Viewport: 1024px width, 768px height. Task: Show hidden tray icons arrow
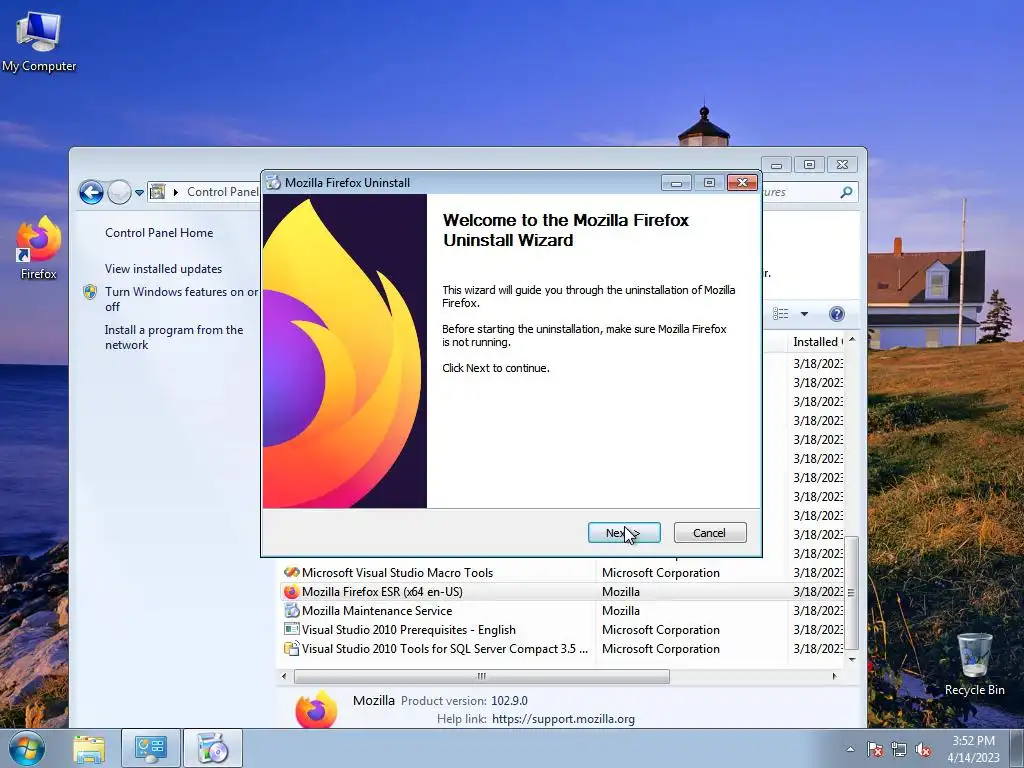[x=850, y=749]
